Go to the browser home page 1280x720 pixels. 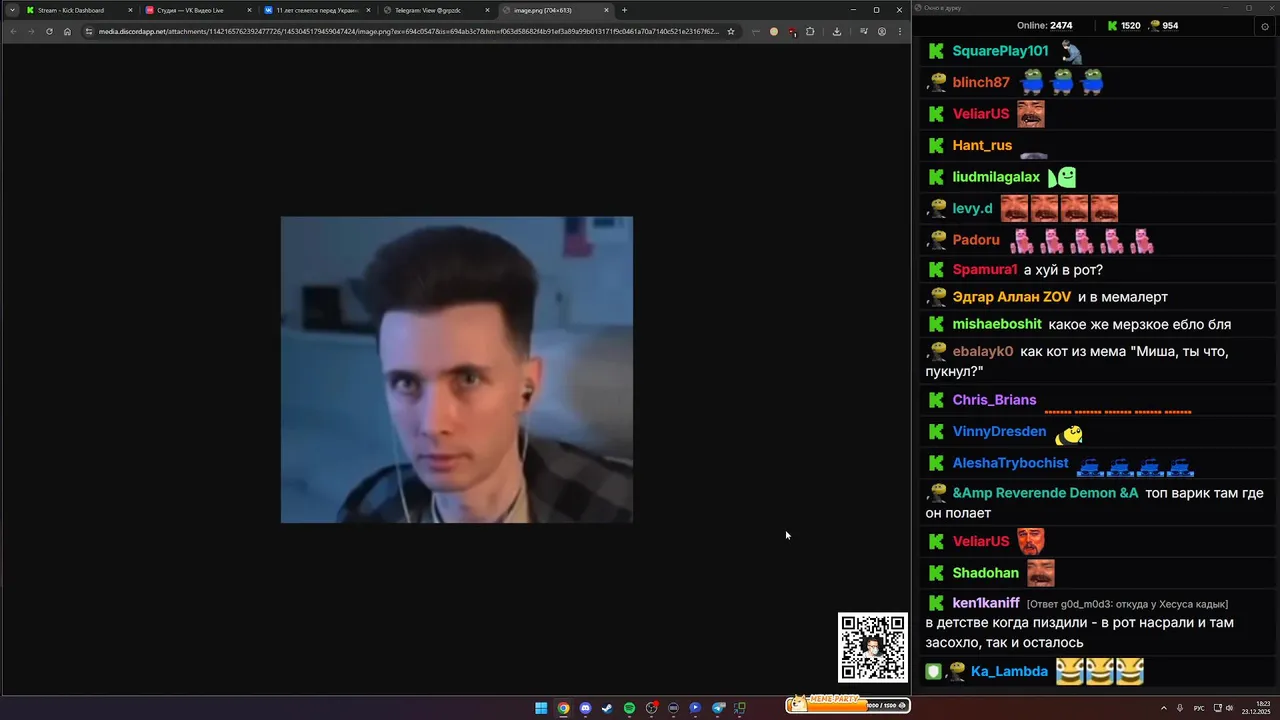click(67, 31)
